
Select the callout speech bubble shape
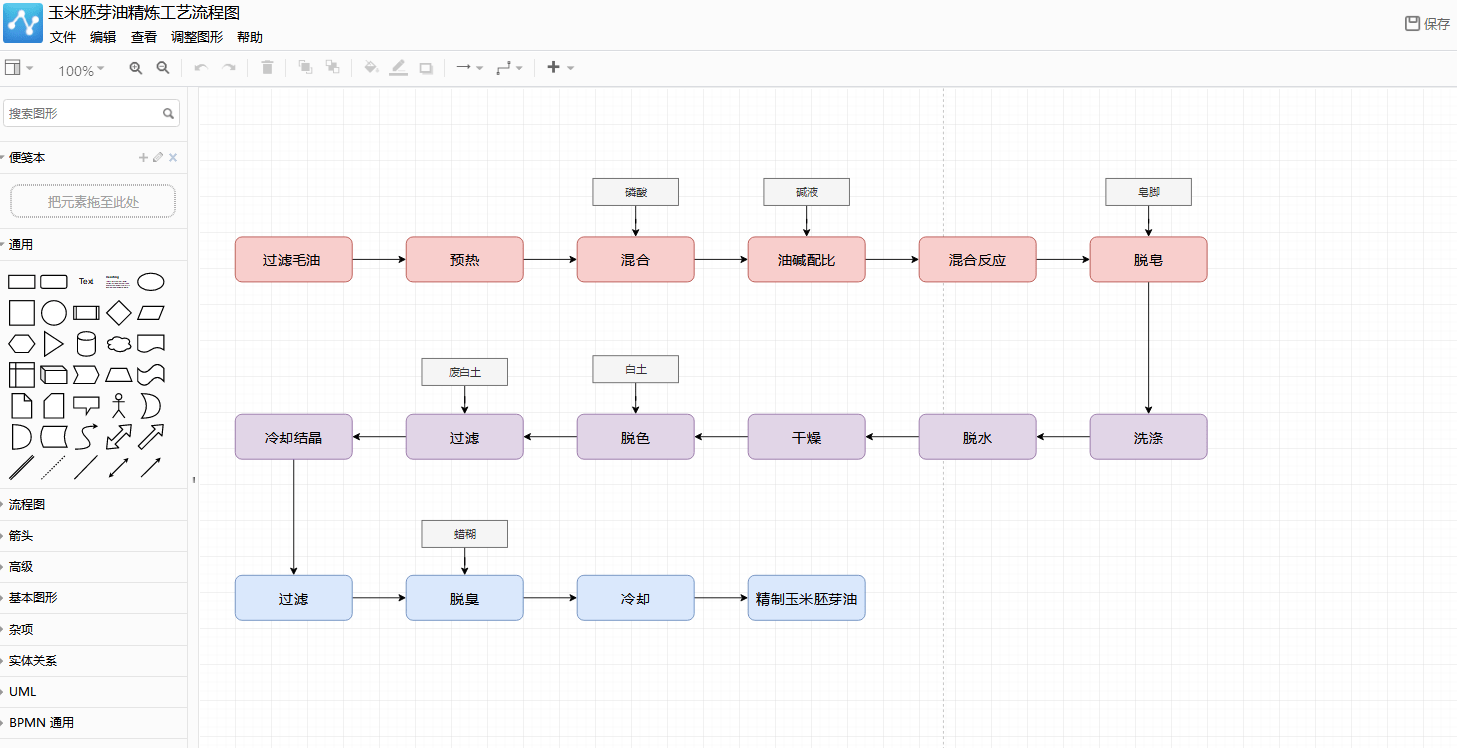[86, 405]
